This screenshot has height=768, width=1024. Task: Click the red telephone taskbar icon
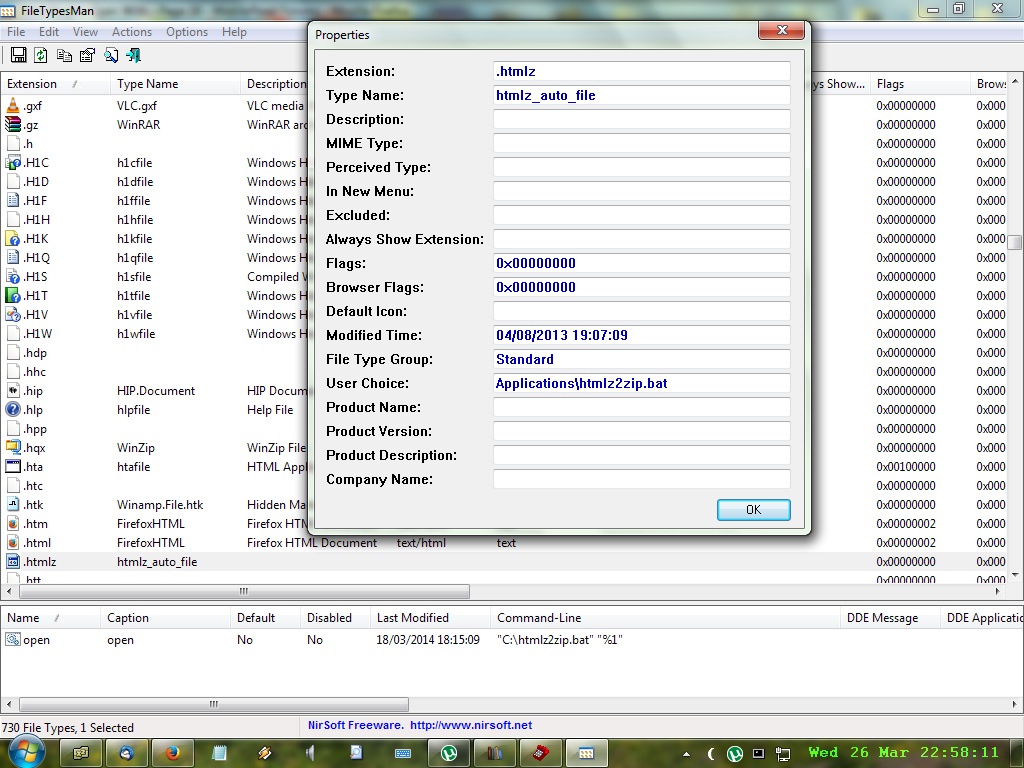[x=540, y=753]
